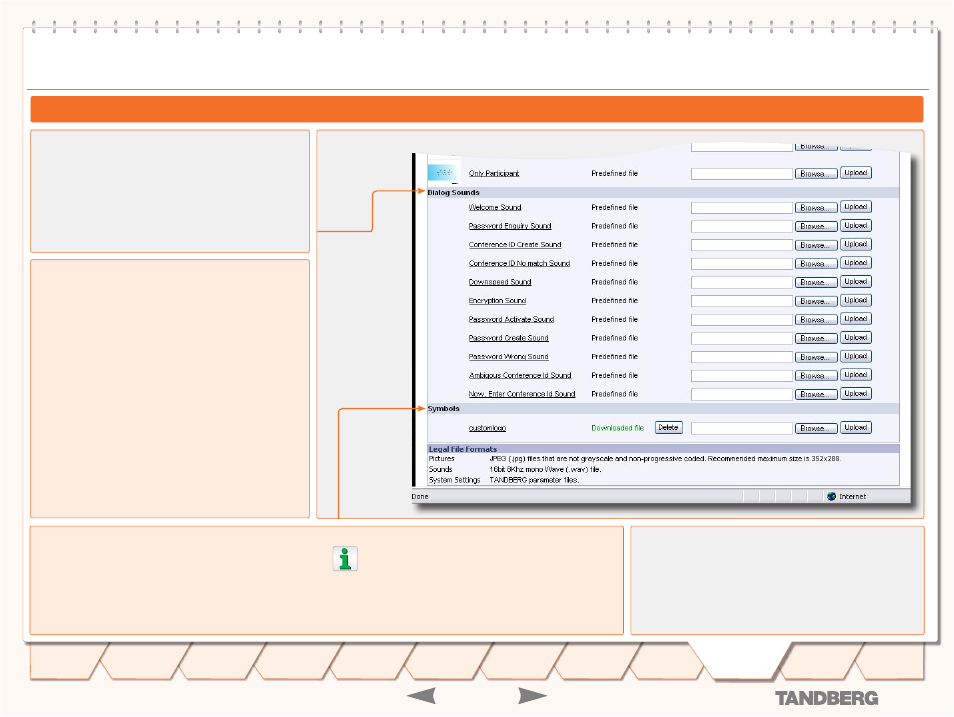Select the white active bottom tab
This screenshot has width=954, height=717.
tap(739, 664)
